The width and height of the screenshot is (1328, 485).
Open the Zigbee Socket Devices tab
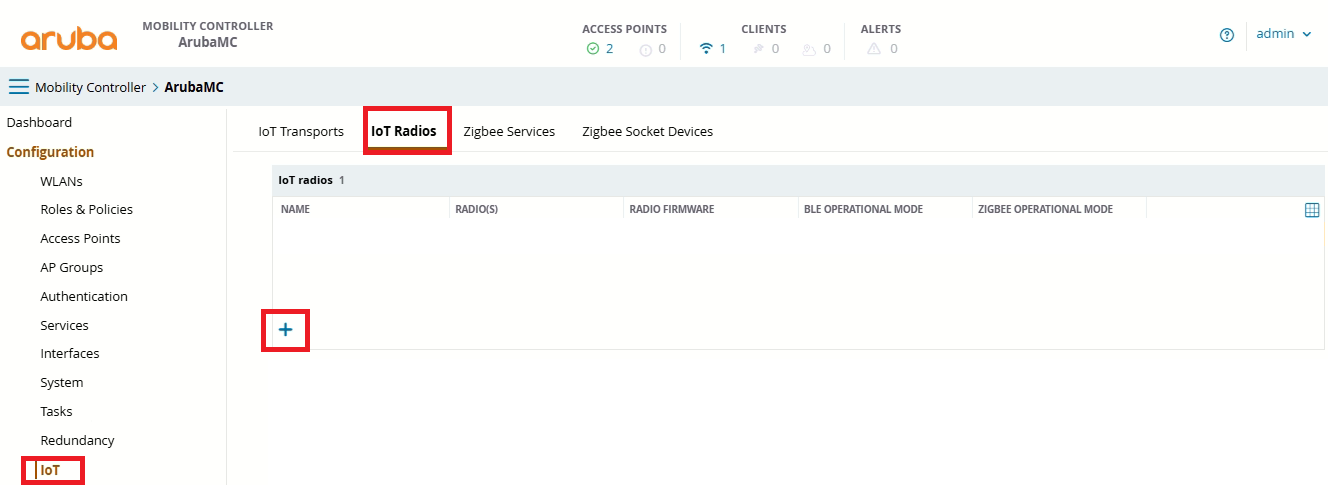click(x=648, y=131)
